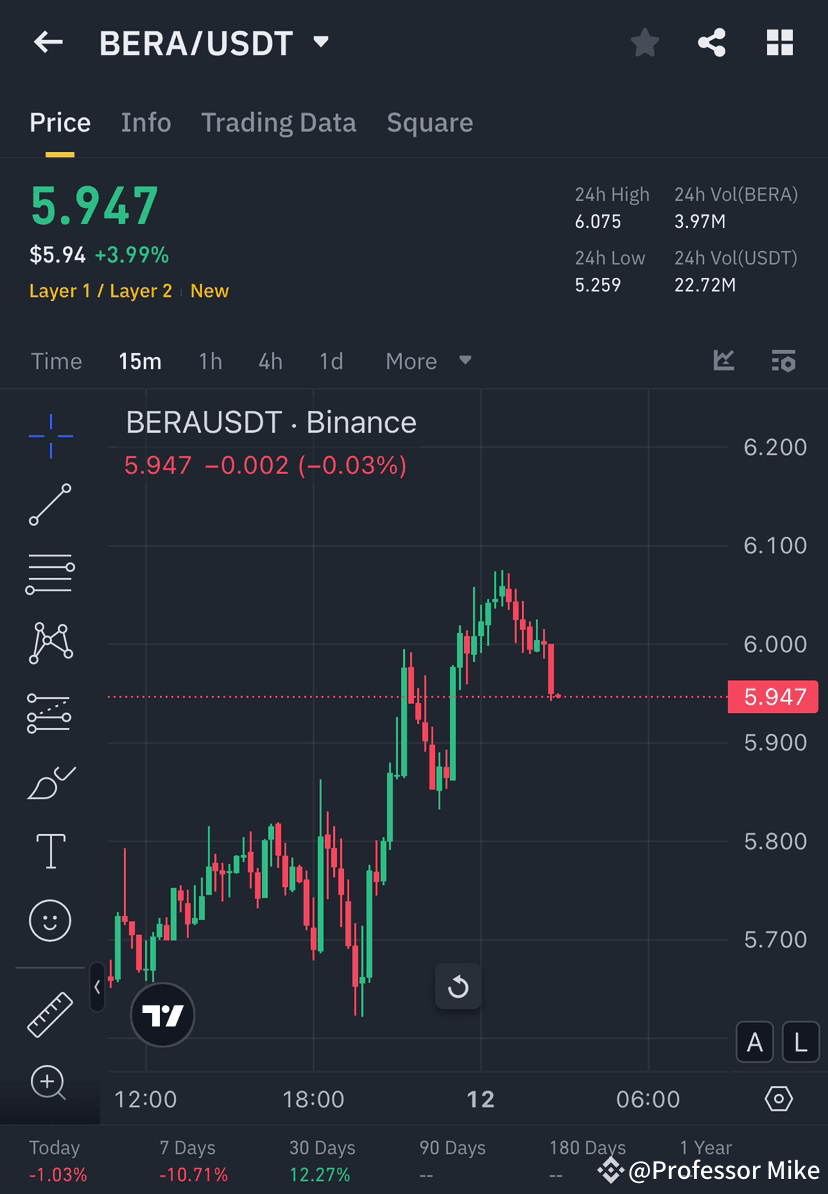Click the 5.947 price label tag

coord(773,697)
